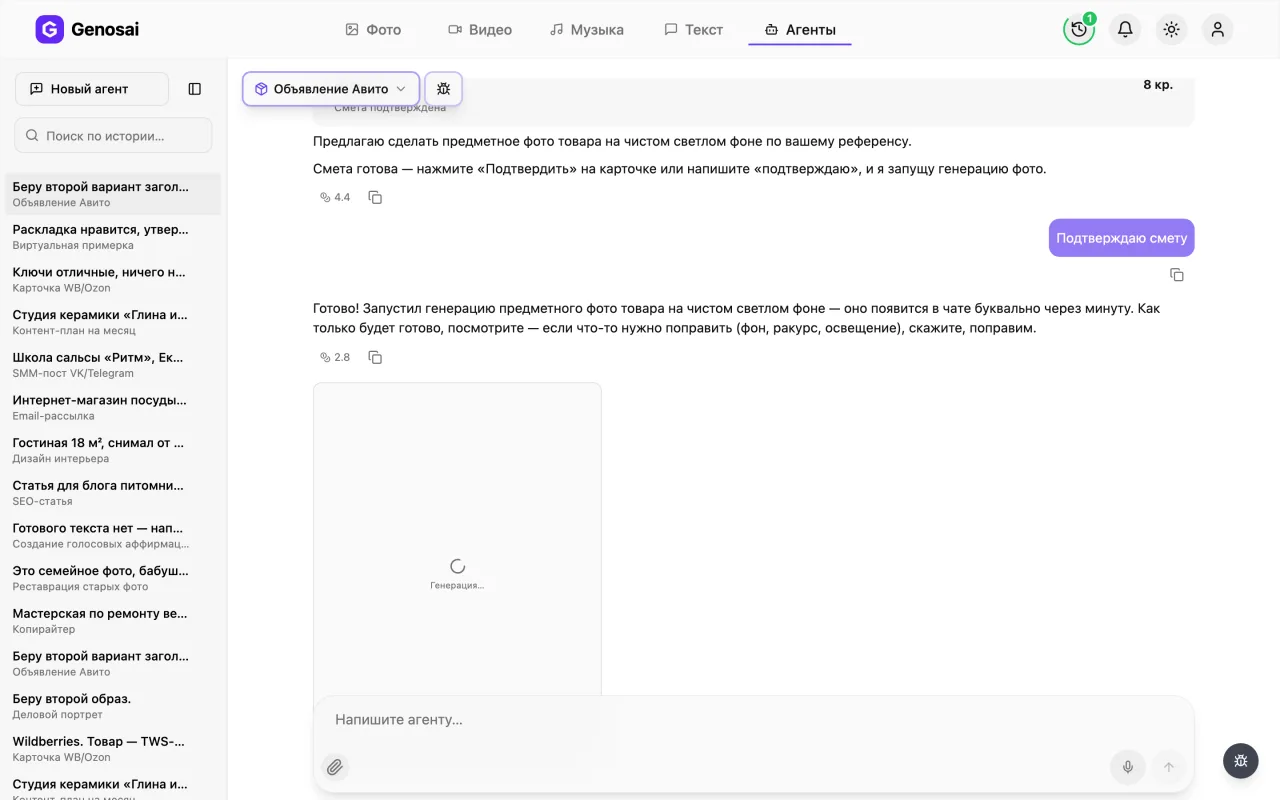This screenshot has width=1280, height=800.
Task: Switch to the Текст tab
Action: pos(694,30)
